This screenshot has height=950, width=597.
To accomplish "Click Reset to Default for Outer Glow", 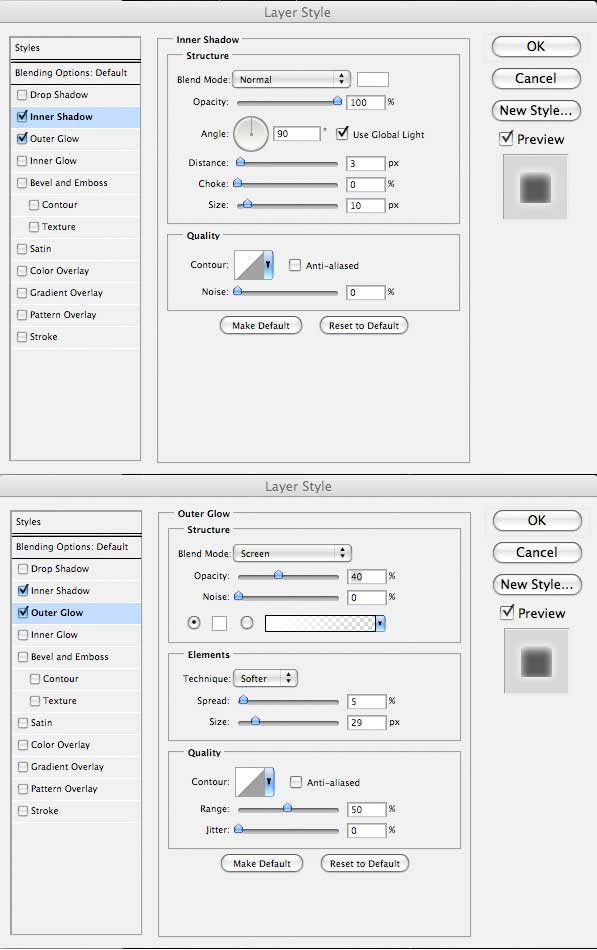I will [x=365, y=864].
